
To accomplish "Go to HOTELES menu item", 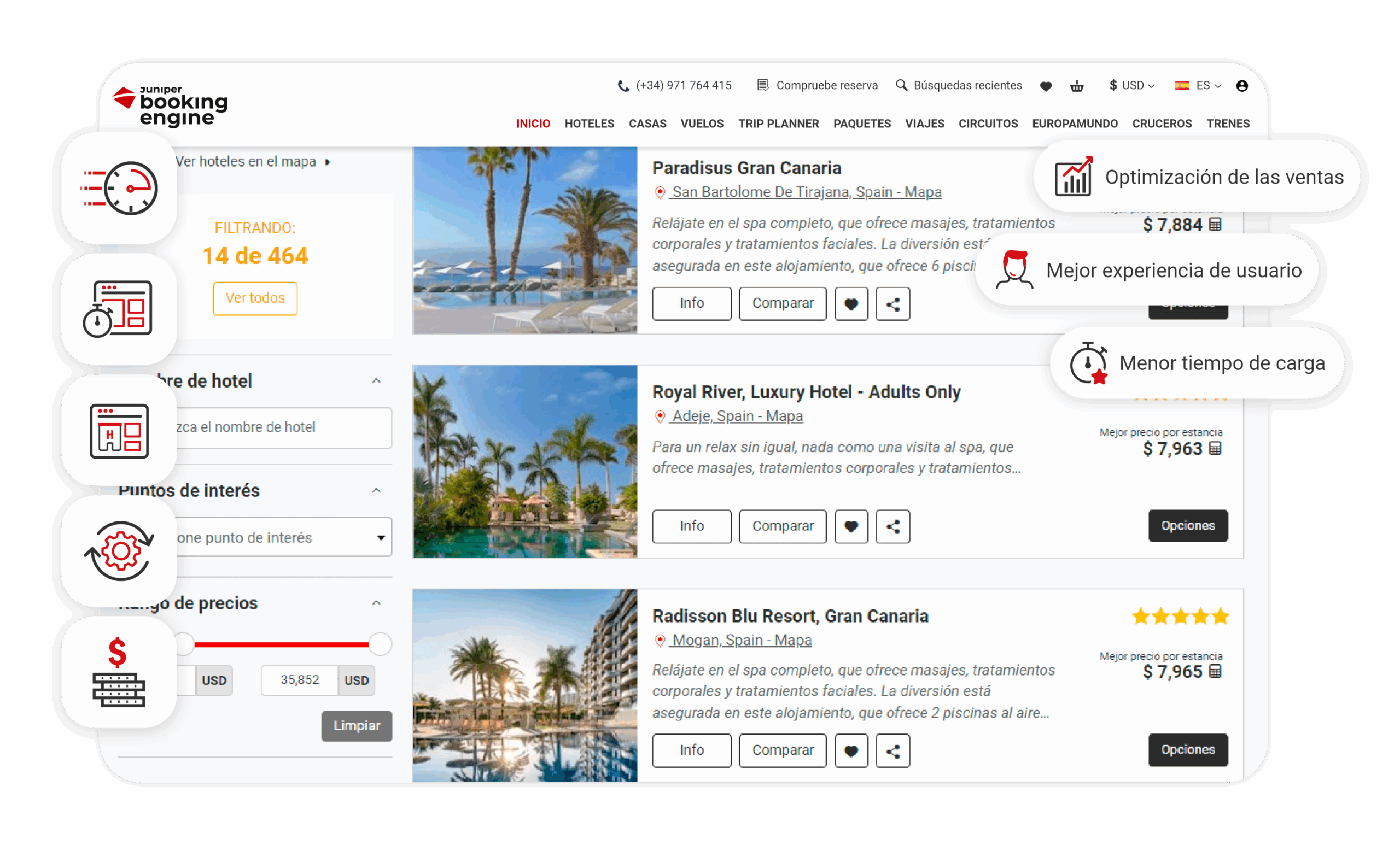I will 589,124.
